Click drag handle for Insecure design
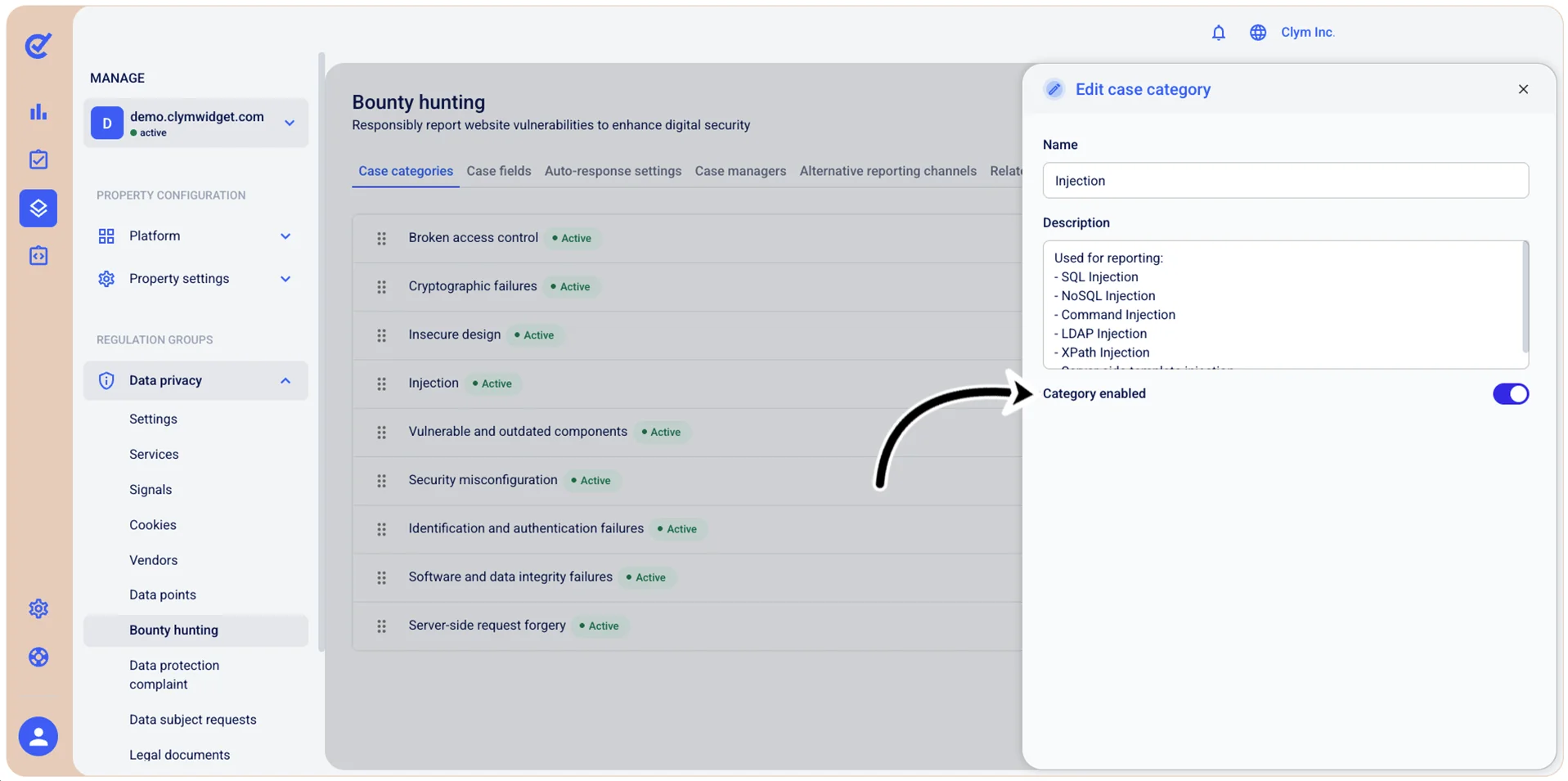 click(381, 335)
